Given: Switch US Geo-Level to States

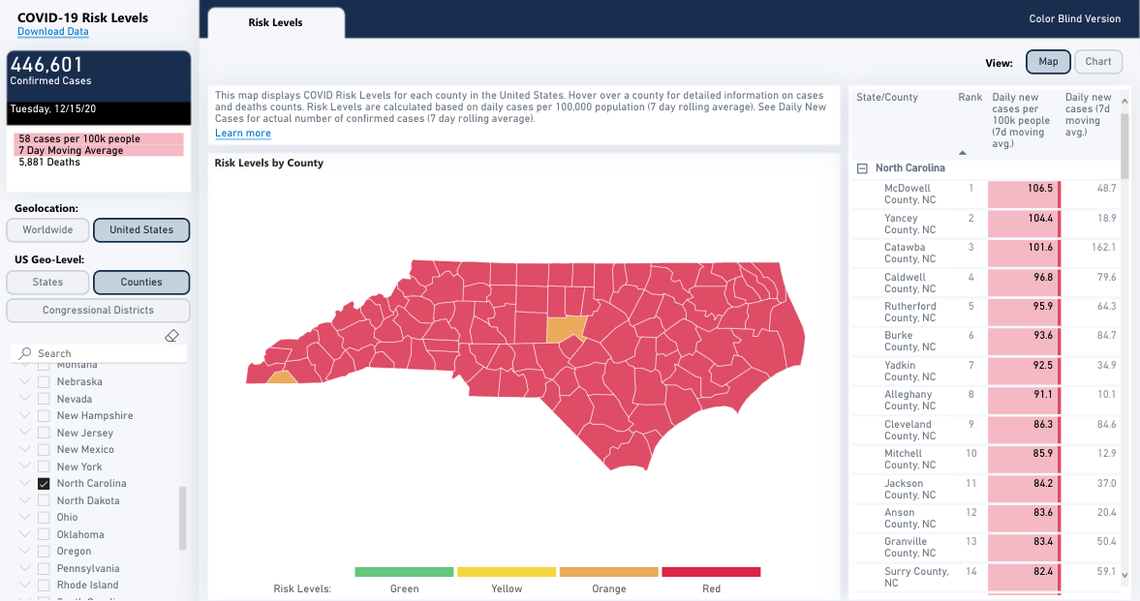Looking at the screenshot, I should [x=47, y=282].
